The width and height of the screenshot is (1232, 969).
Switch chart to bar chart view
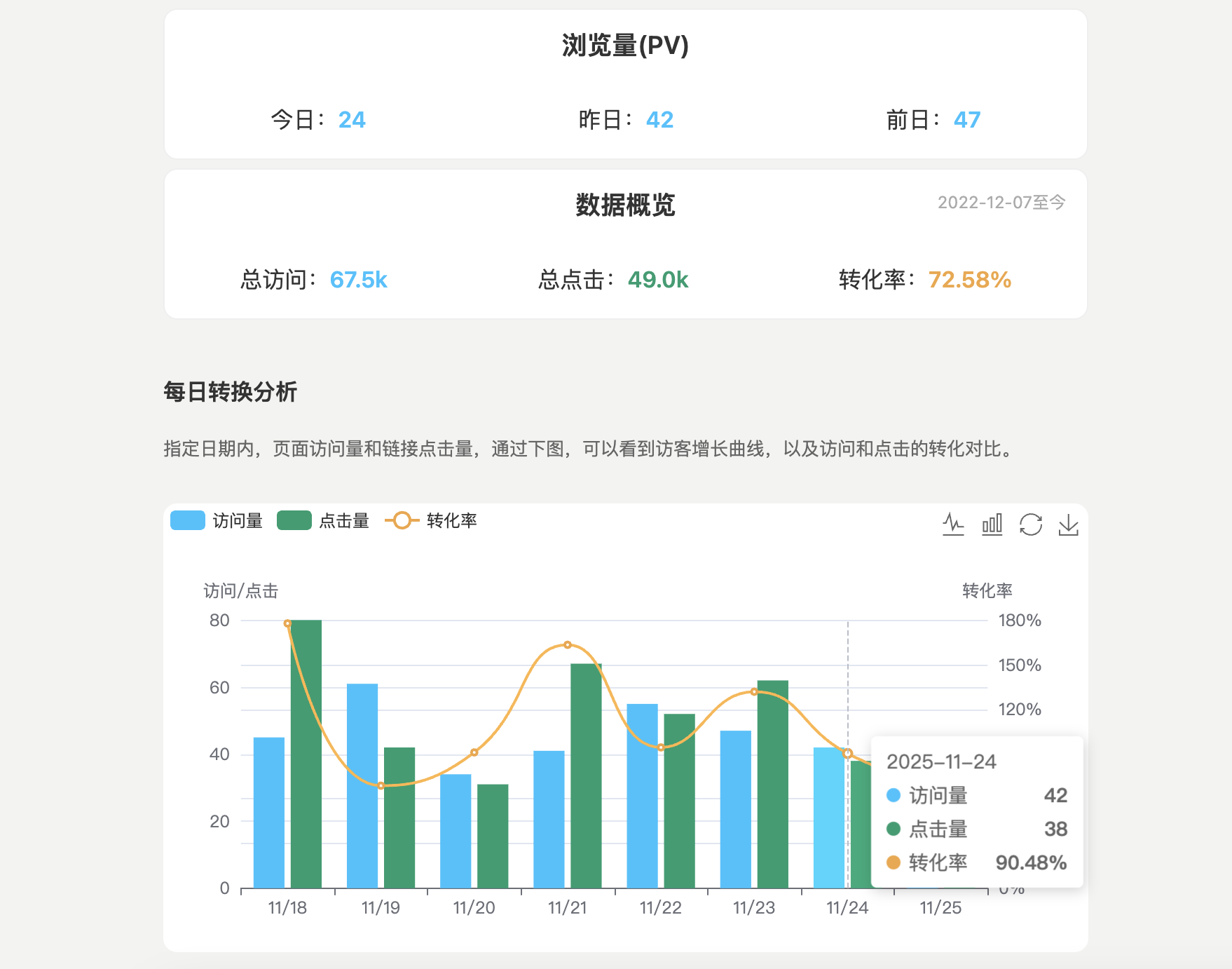click(992, 524)
